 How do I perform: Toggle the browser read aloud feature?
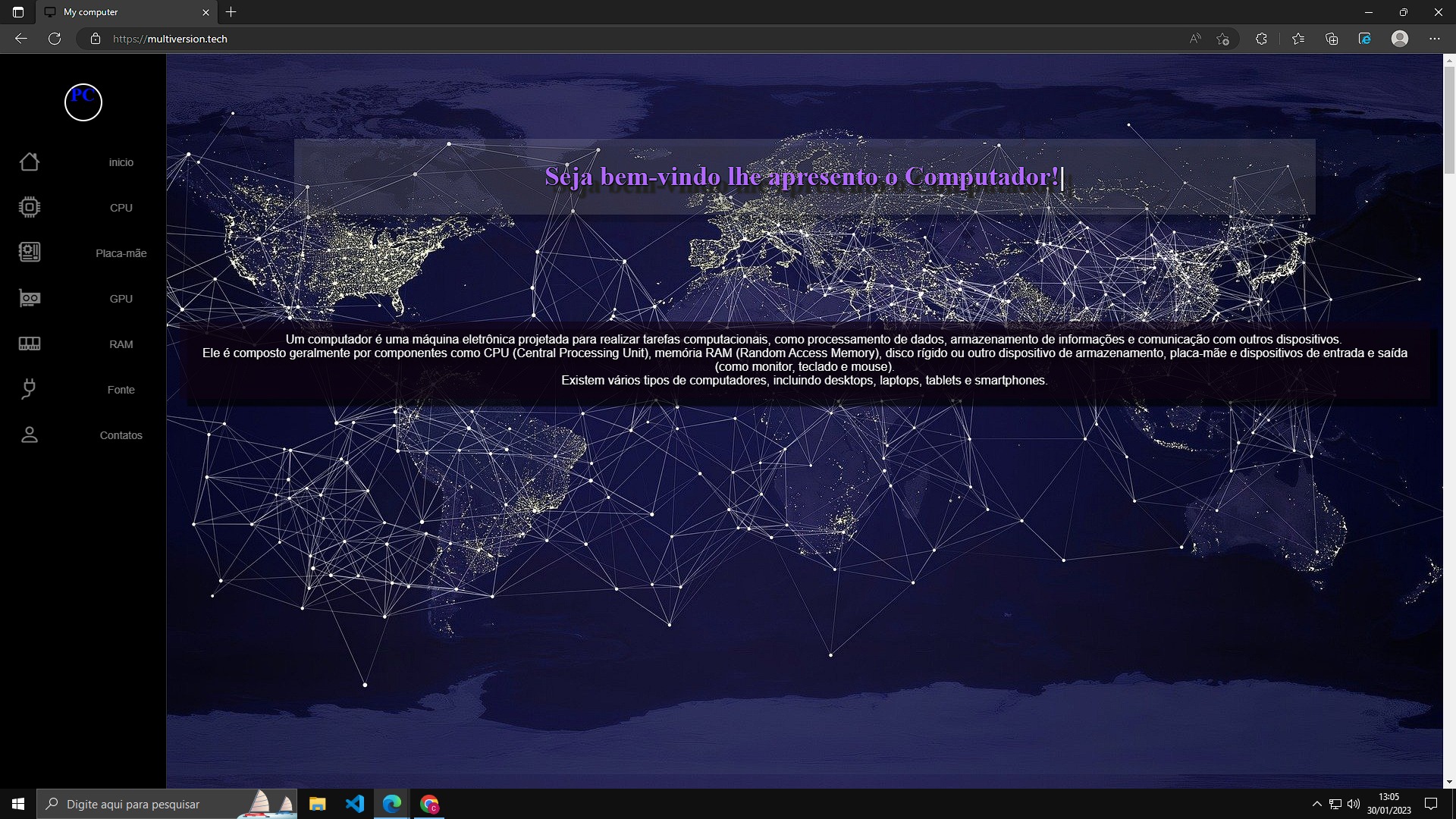(1196, 38)
